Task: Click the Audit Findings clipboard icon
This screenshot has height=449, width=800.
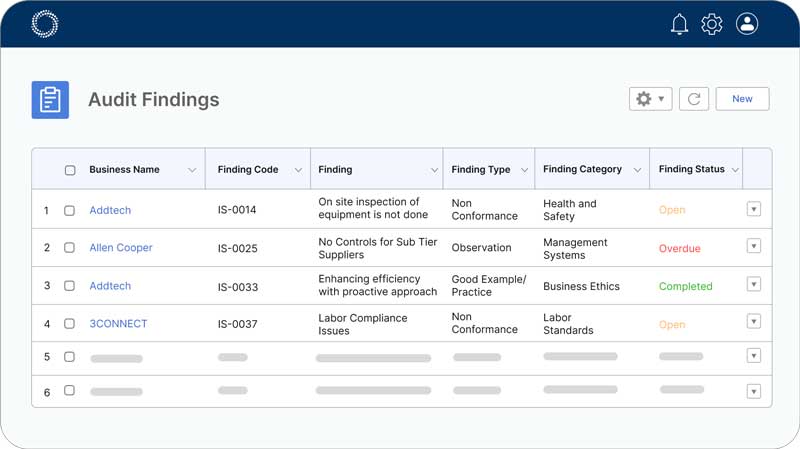Action: (x=50, y=100)
